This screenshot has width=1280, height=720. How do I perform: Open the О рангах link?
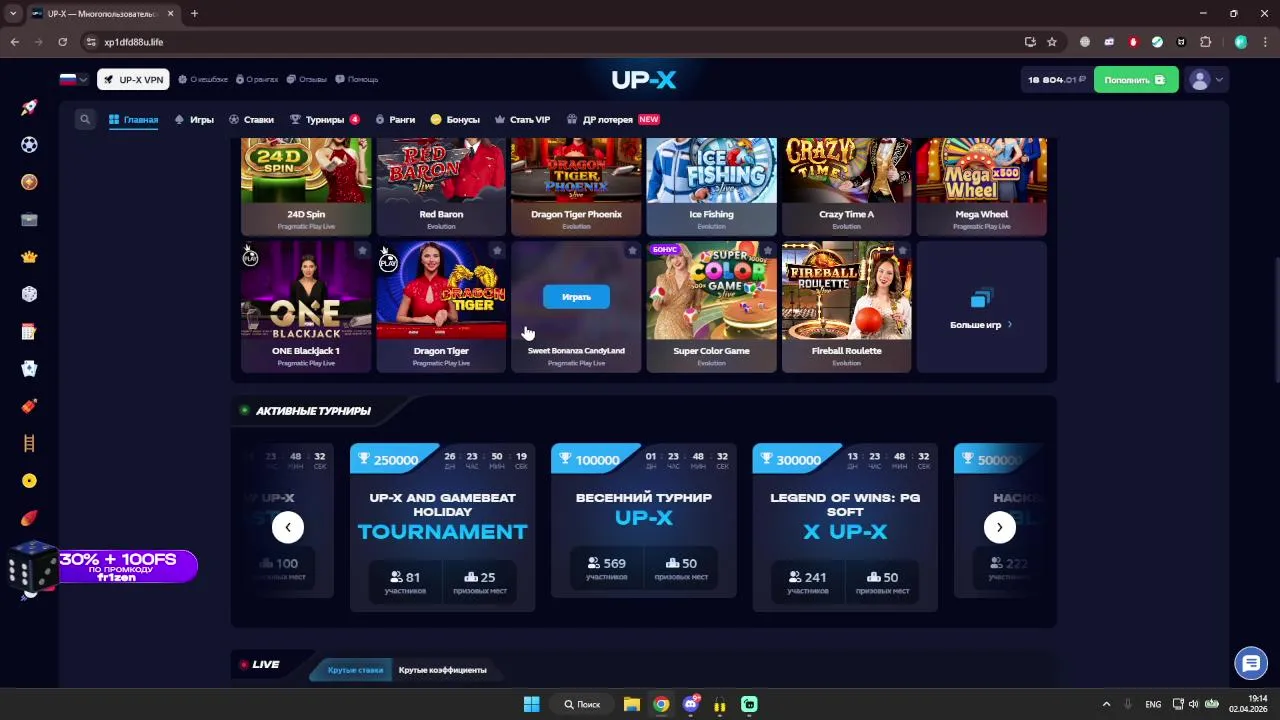(x=256, y=79)
